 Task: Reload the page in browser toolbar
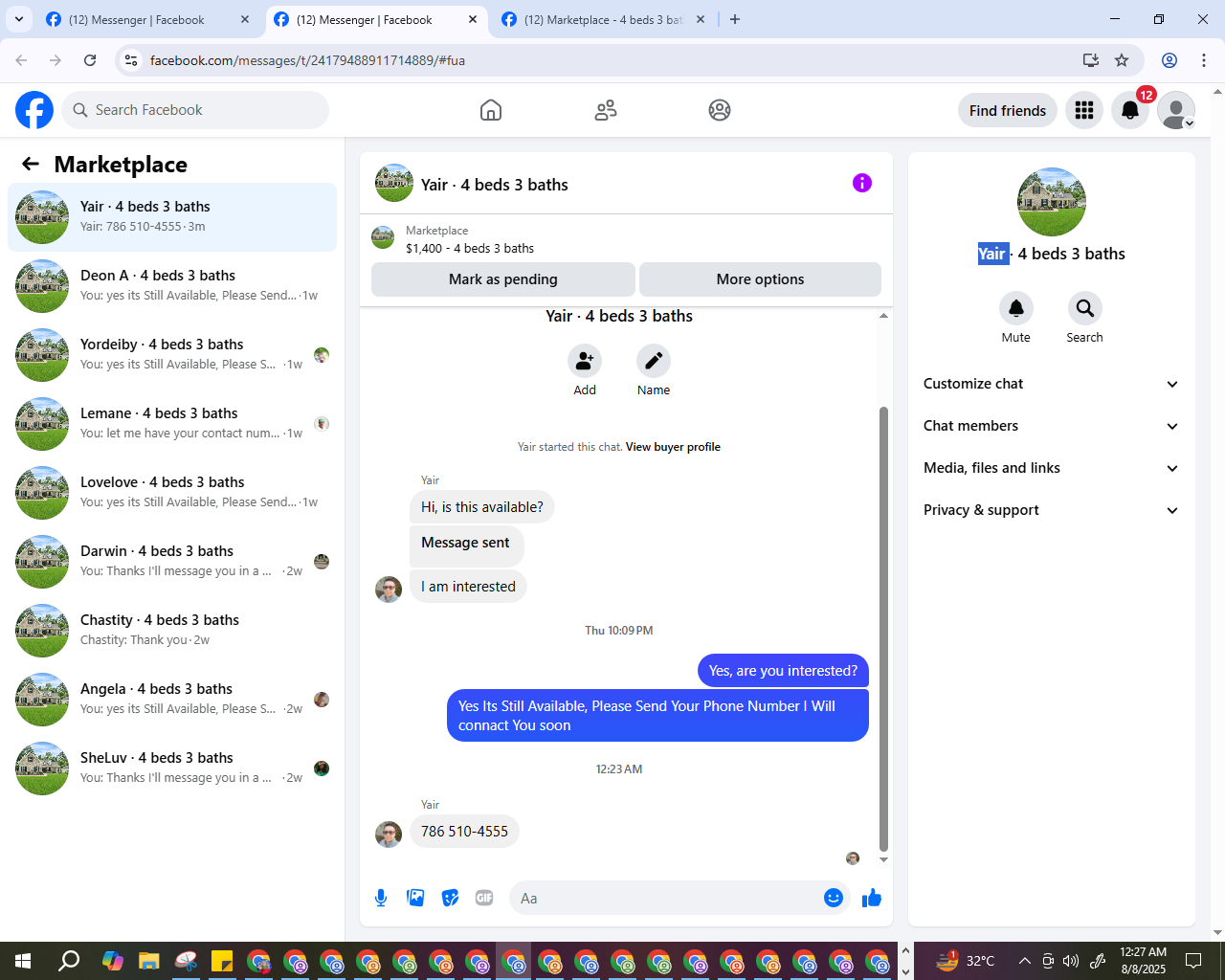(90, 60)
